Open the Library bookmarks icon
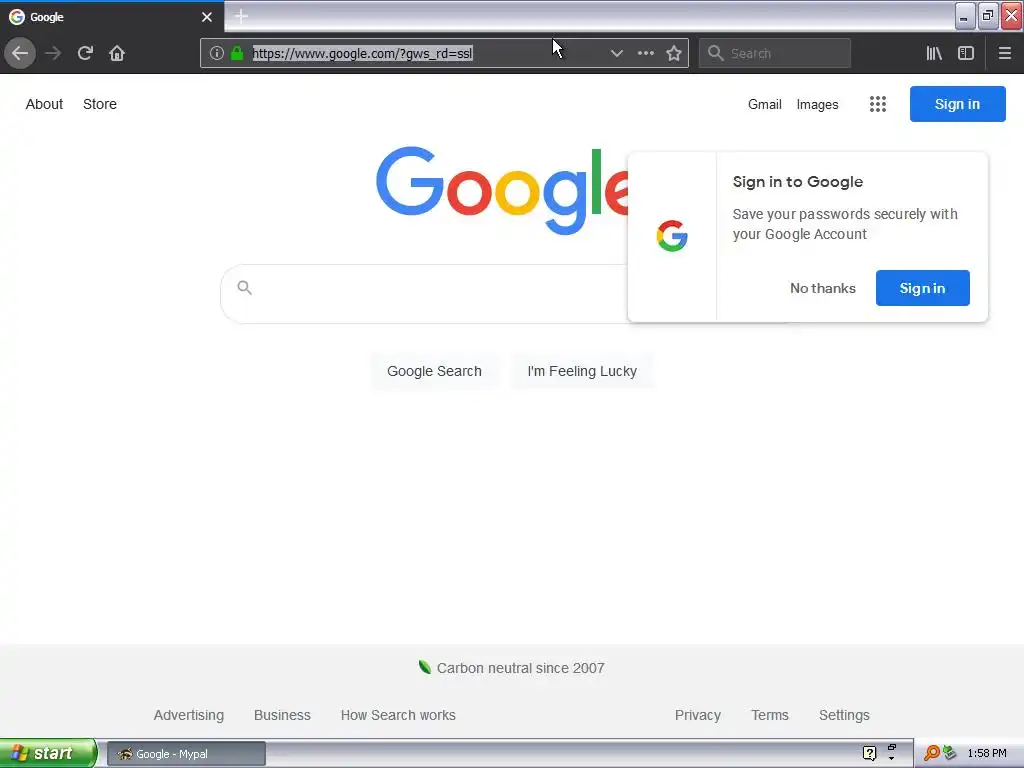Image resolution: width=1024 pixels, height=768 pixels. pyautogui.click(x=934, y=53)
